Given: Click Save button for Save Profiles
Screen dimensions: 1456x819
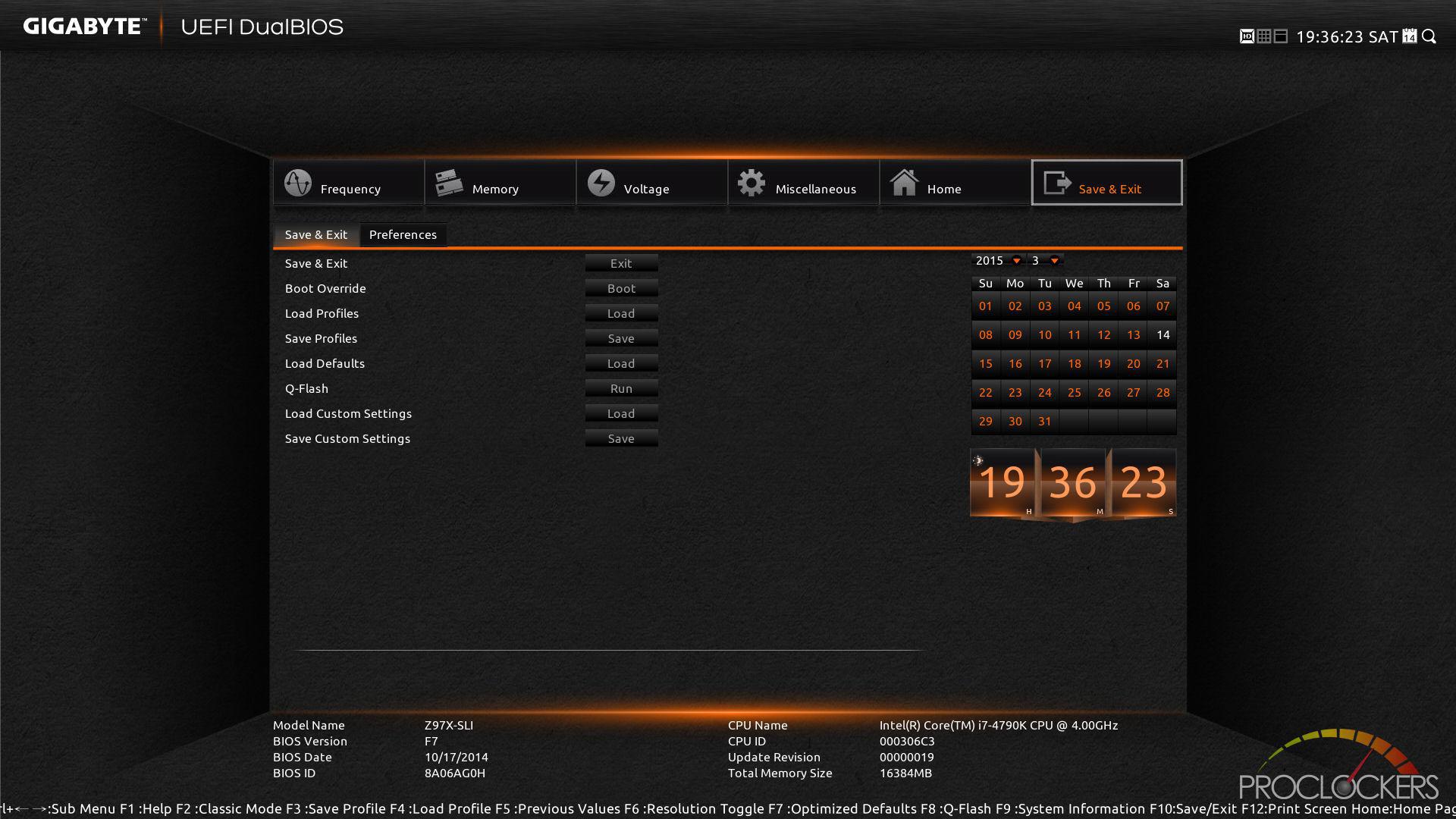Looking at the screenshot, I should pyautogui.click(x=621, y=338).
